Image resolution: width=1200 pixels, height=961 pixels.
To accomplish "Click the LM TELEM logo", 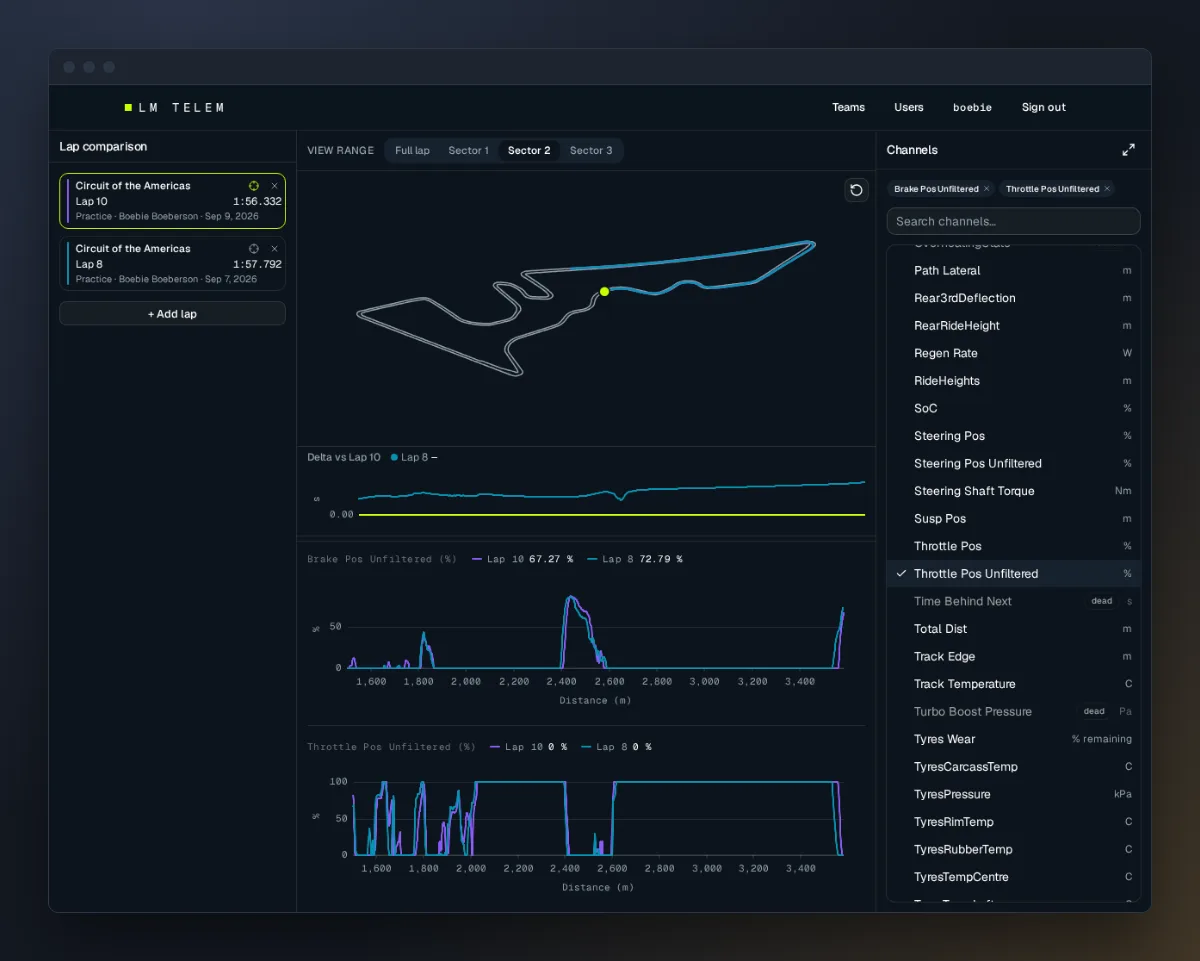I will pos(175,107).
